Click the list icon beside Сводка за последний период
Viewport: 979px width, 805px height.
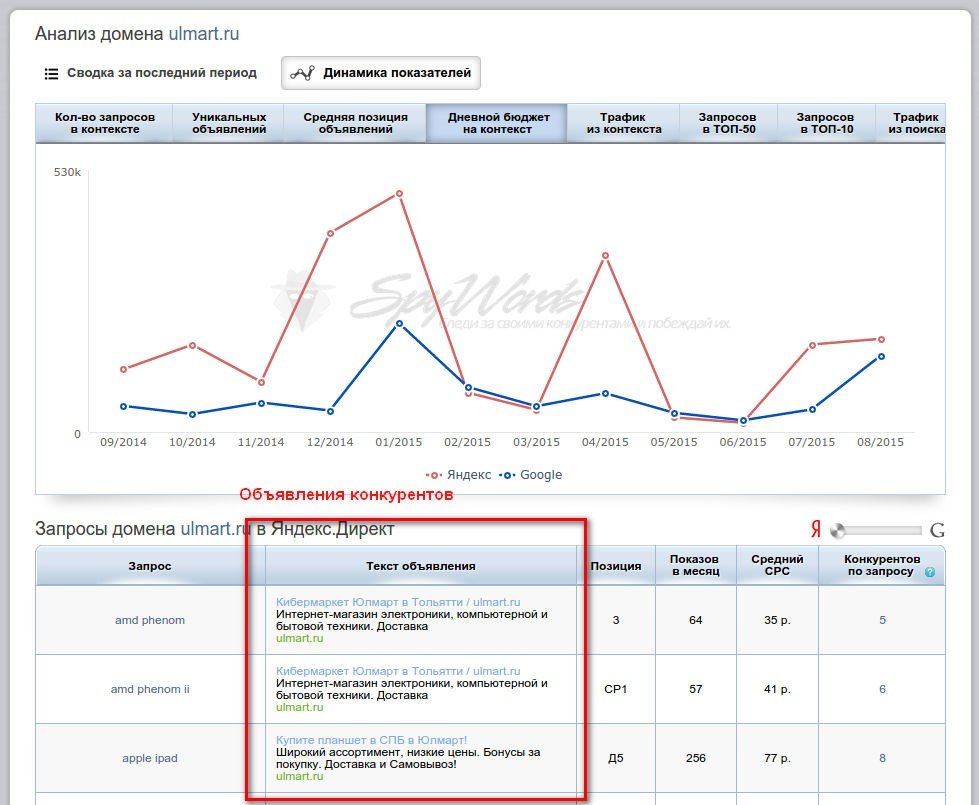click(51, 74)
